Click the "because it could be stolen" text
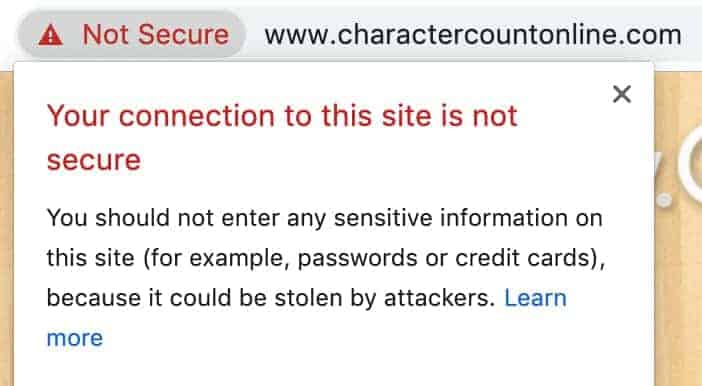 (x=195, y=298)
